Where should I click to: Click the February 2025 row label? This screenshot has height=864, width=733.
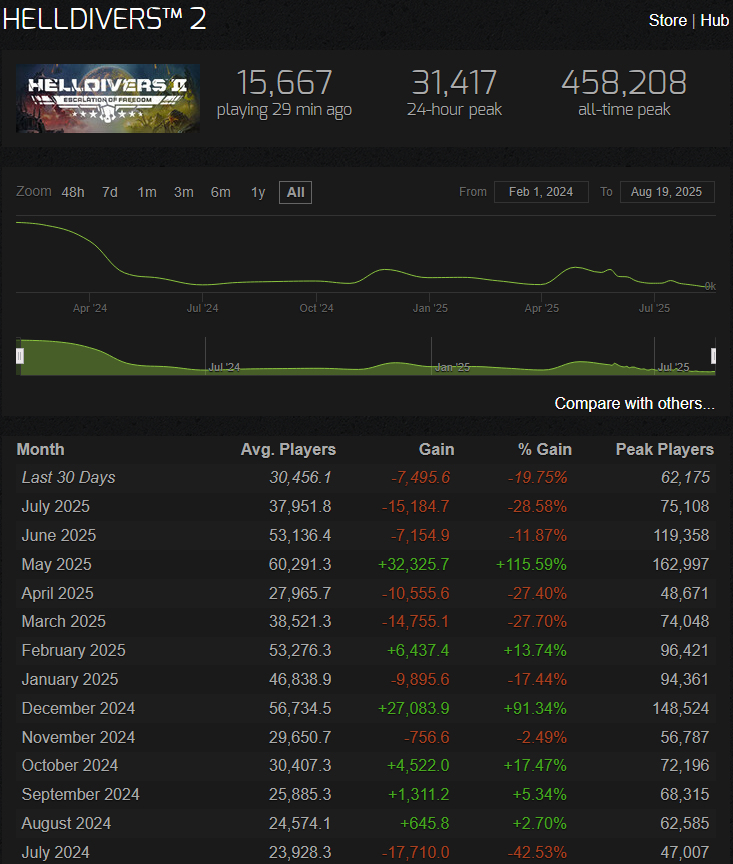click(x=74, y=650)
